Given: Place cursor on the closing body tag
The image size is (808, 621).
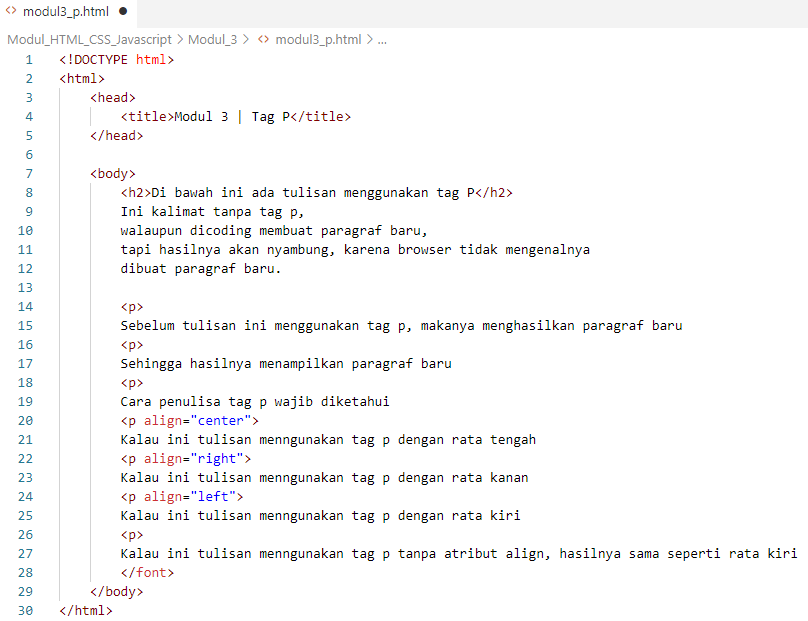Looking at the screenshot, I should pyautogui.click(x=116, y=591).
